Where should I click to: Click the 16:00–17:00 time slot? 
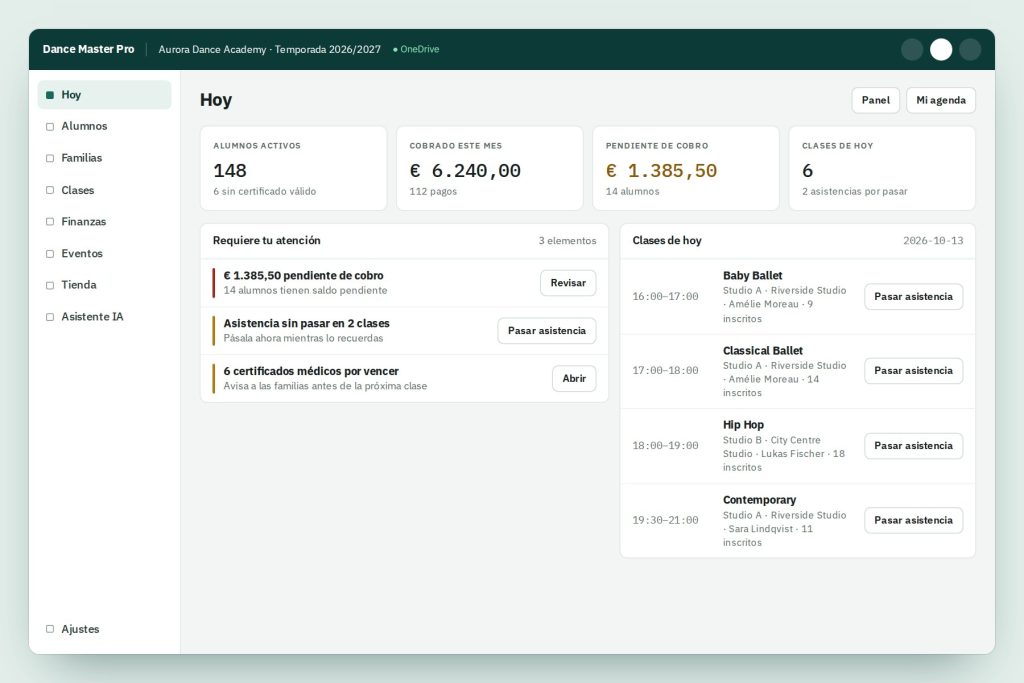[665, 296]
